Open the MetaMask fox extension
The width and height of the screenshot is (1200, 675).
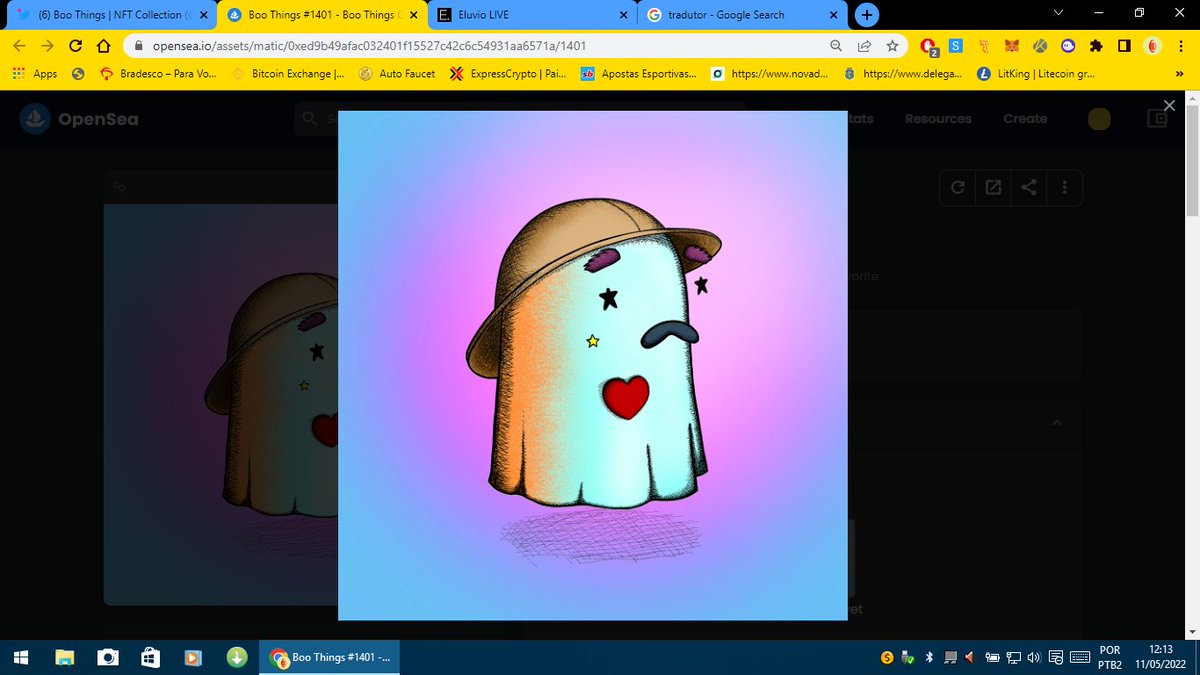click(1012, 46)
